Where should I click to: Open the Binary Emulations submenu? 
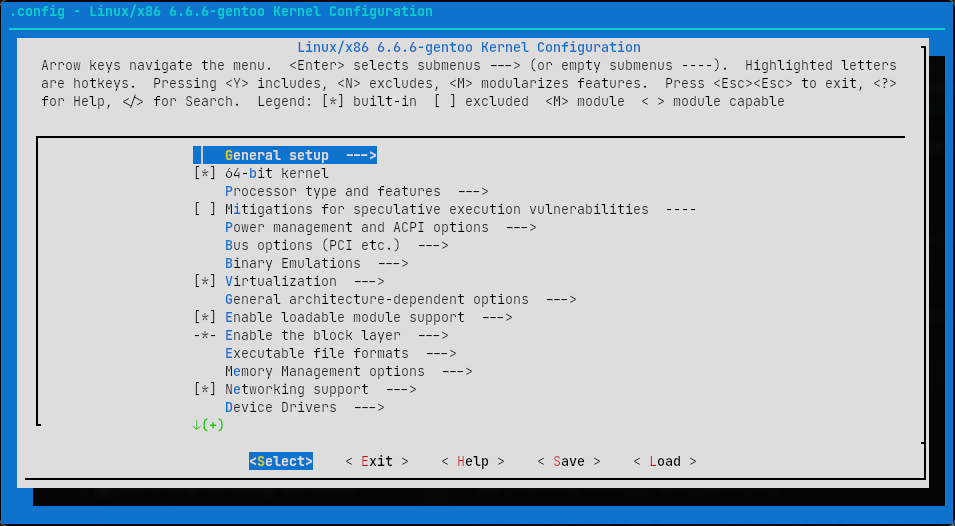316,264
